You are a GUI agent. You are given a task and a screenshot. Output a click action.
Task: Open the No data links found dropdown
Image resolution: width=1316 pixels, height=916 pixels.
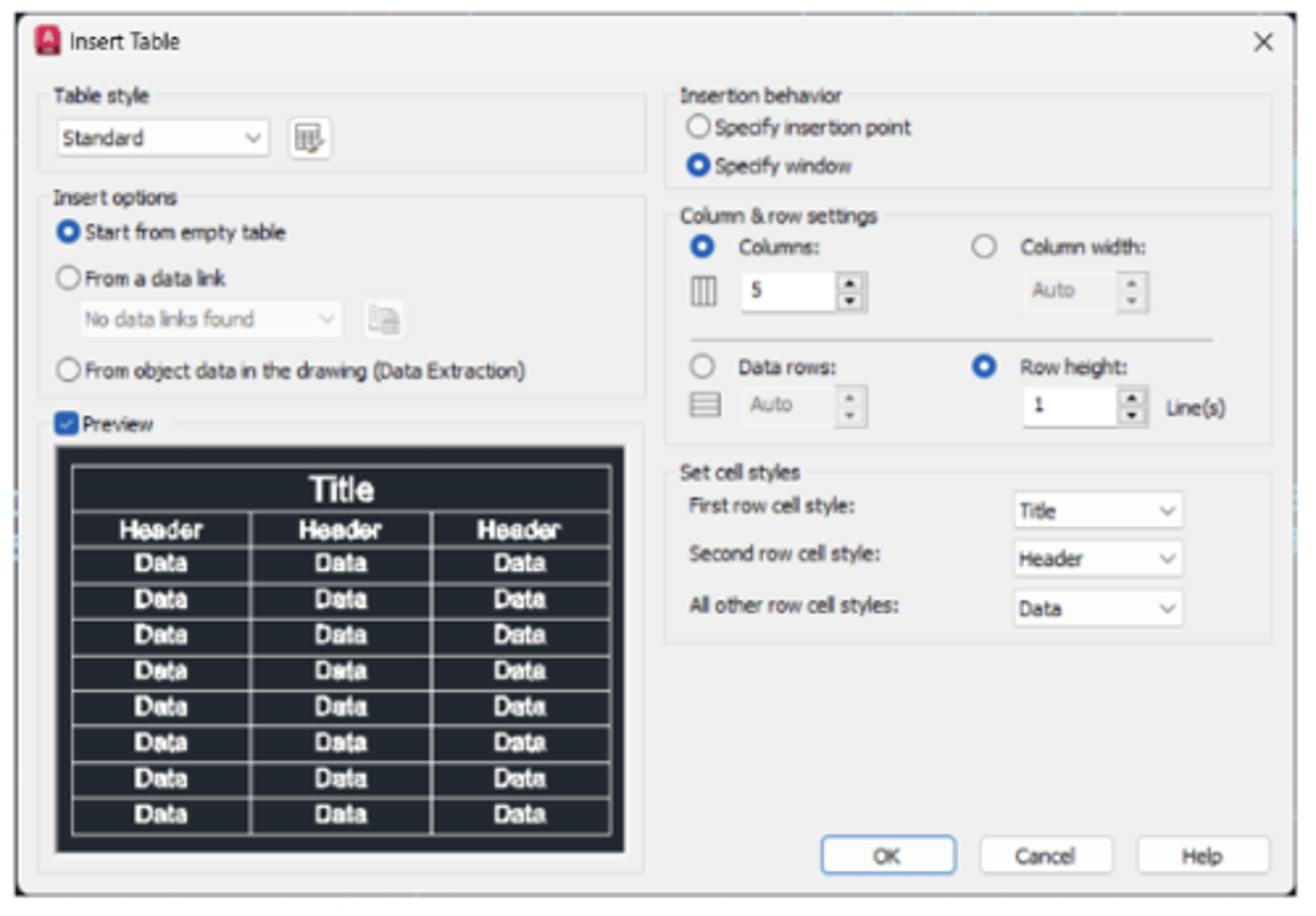[x=211, y=319]
